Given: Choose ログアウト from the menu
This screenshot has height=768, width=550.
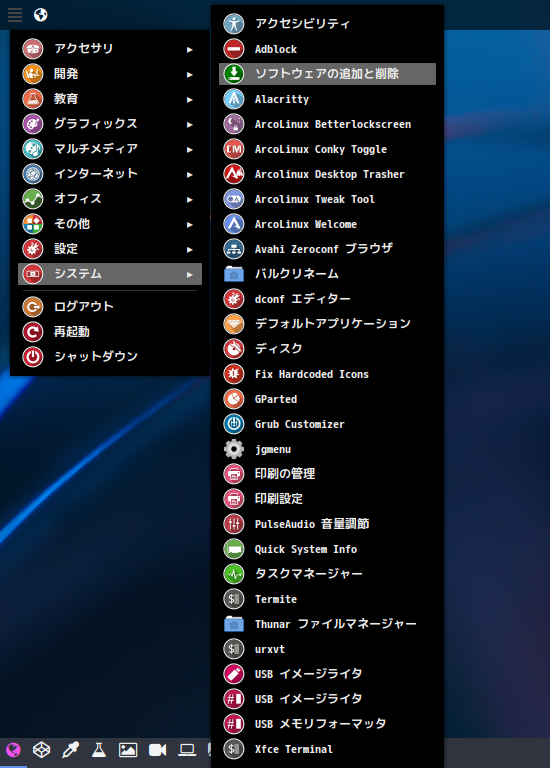Looking at the screenshot, I should click(110, 307).
